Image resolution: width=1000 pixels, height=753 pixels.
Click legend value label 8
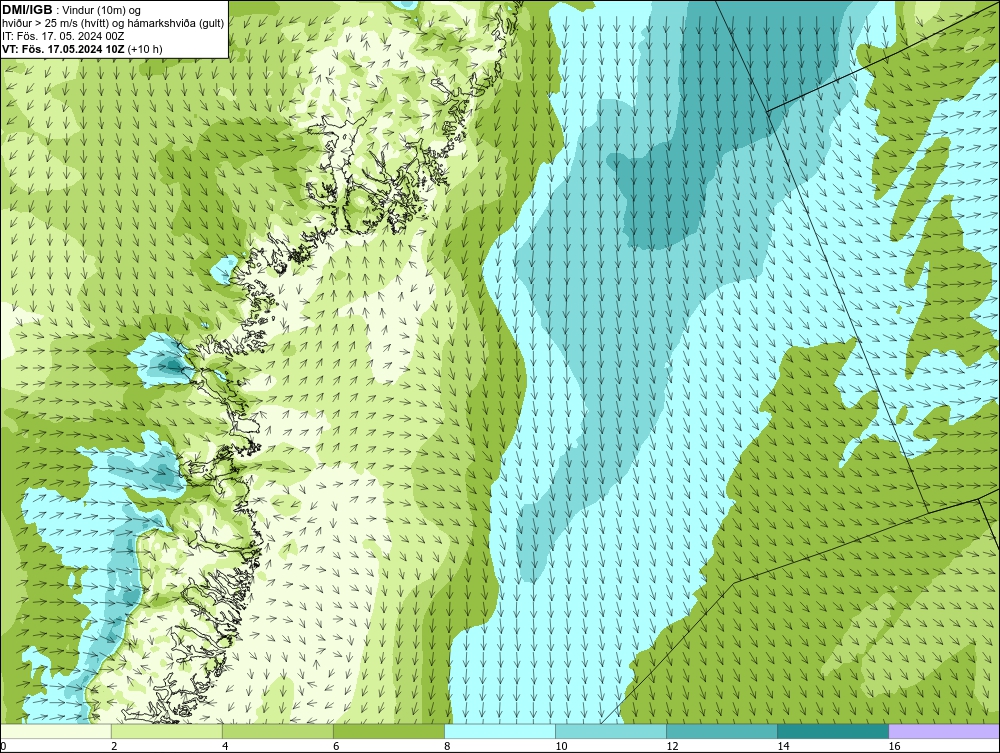pos(447,746)
